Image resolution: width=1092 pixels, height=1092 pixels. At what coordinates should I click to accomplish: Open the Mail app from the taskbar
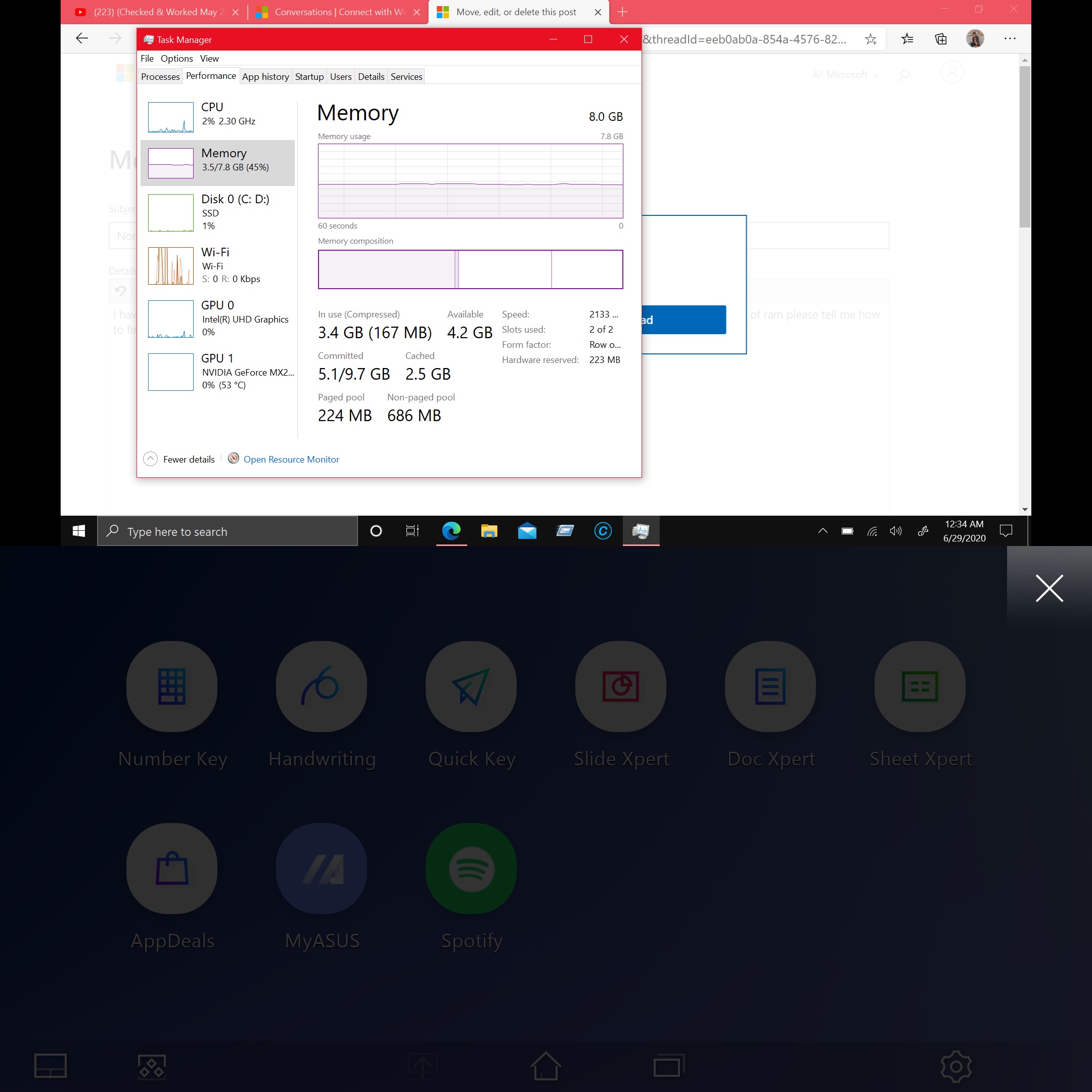coord(527,531)
